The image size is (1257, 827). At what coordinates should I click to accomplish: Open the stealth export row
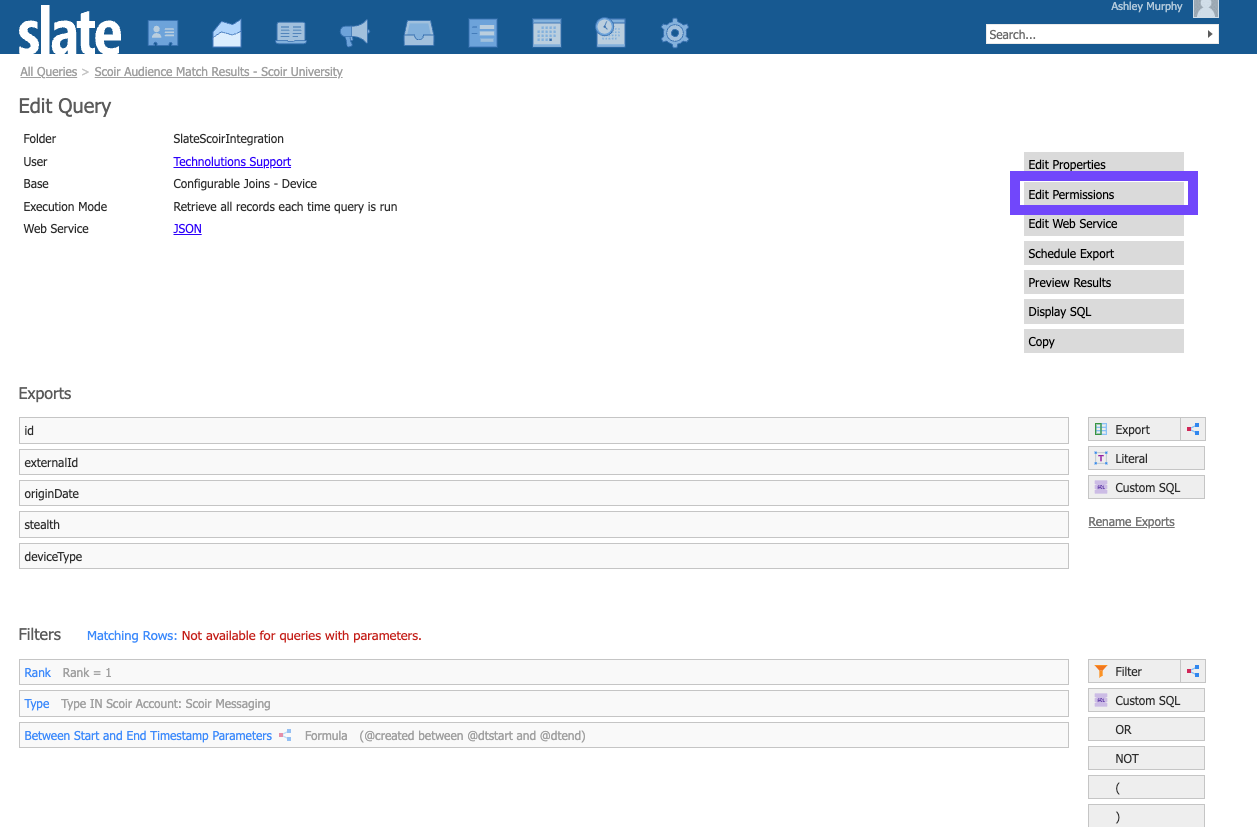[x=544, y=524]
